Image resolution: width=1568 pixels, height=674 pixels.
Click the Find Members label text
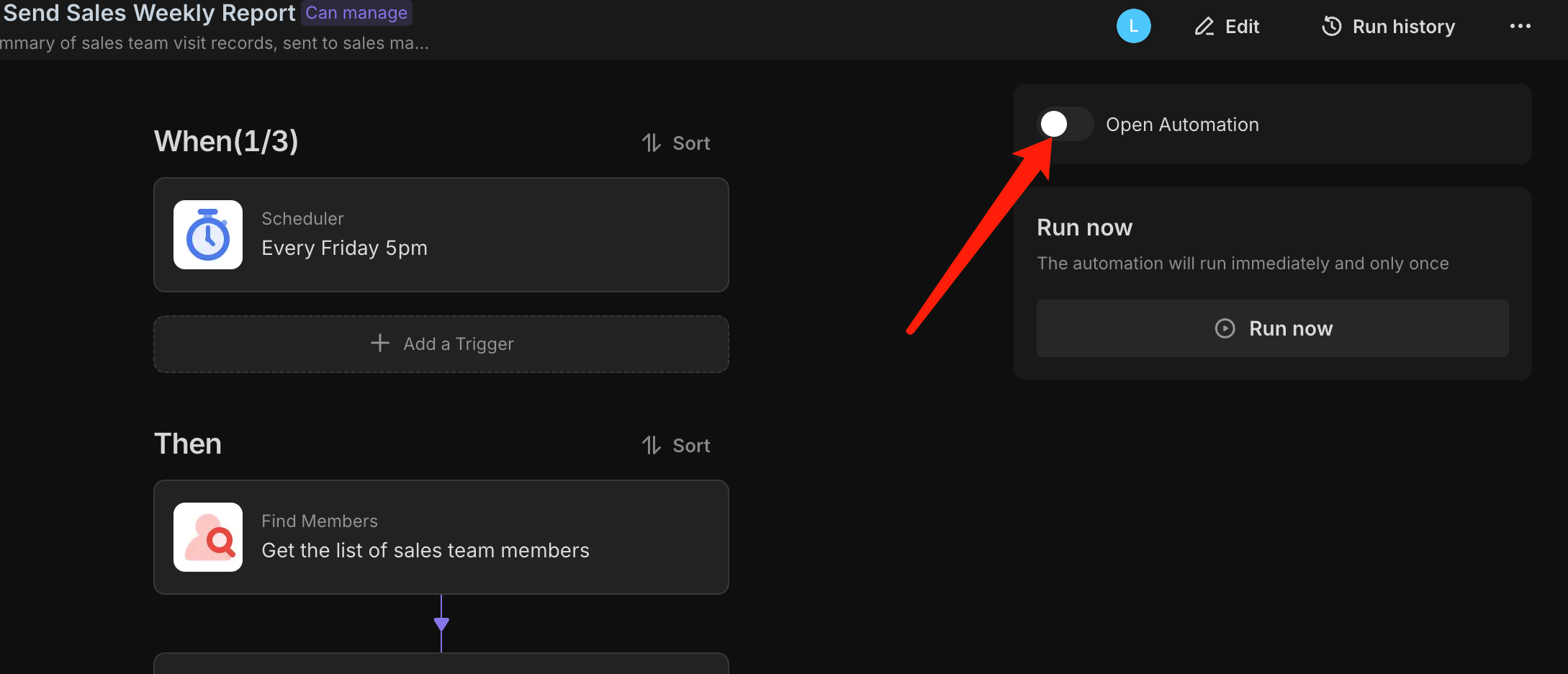[x=320, y=521]
